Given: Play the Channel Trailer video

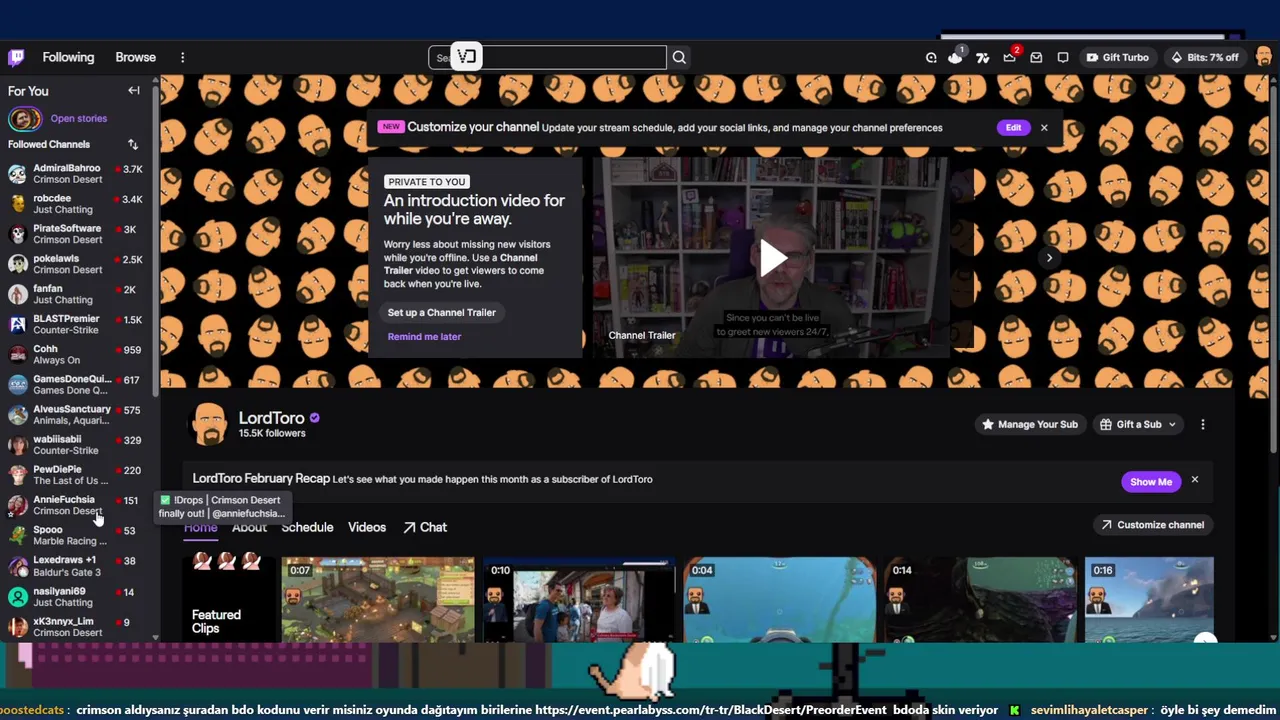Looking at the screenshot, I should (772, 258).
